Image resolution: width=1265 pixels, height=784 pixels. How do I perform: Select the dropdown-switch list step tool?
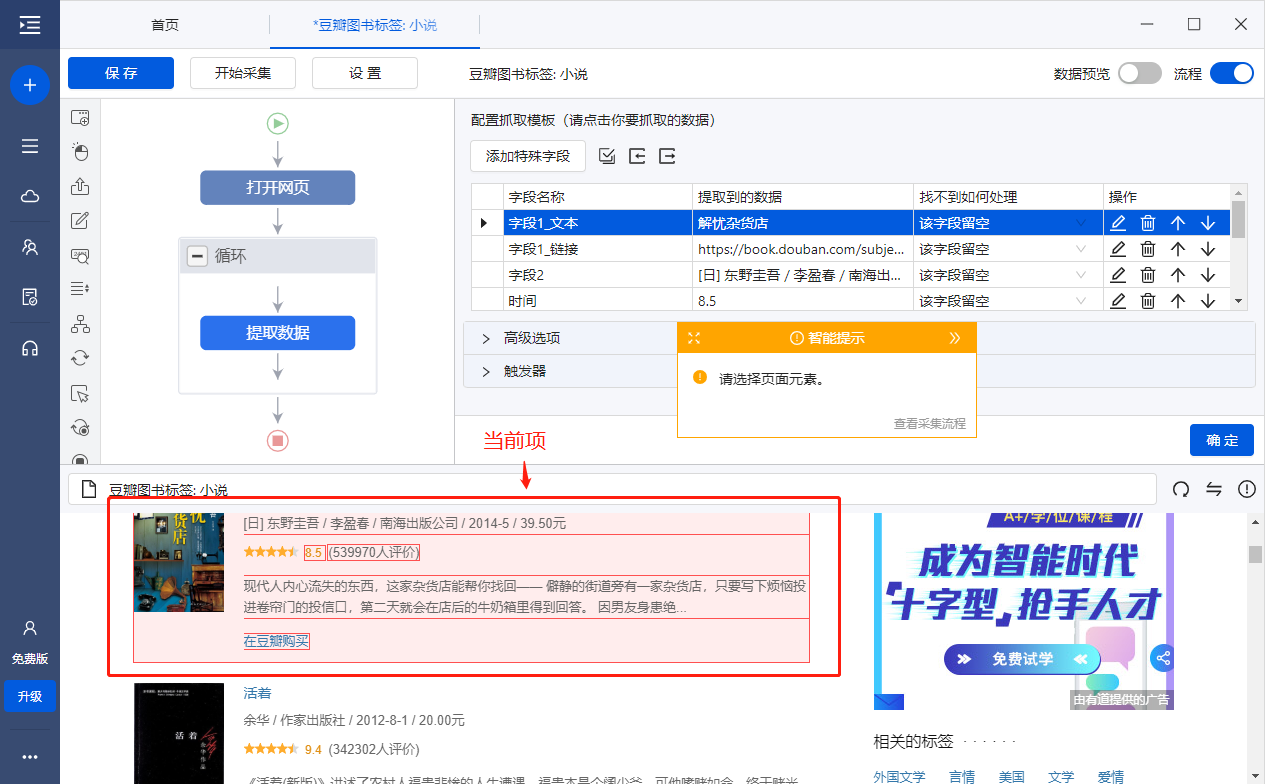(x=80, y=290)
